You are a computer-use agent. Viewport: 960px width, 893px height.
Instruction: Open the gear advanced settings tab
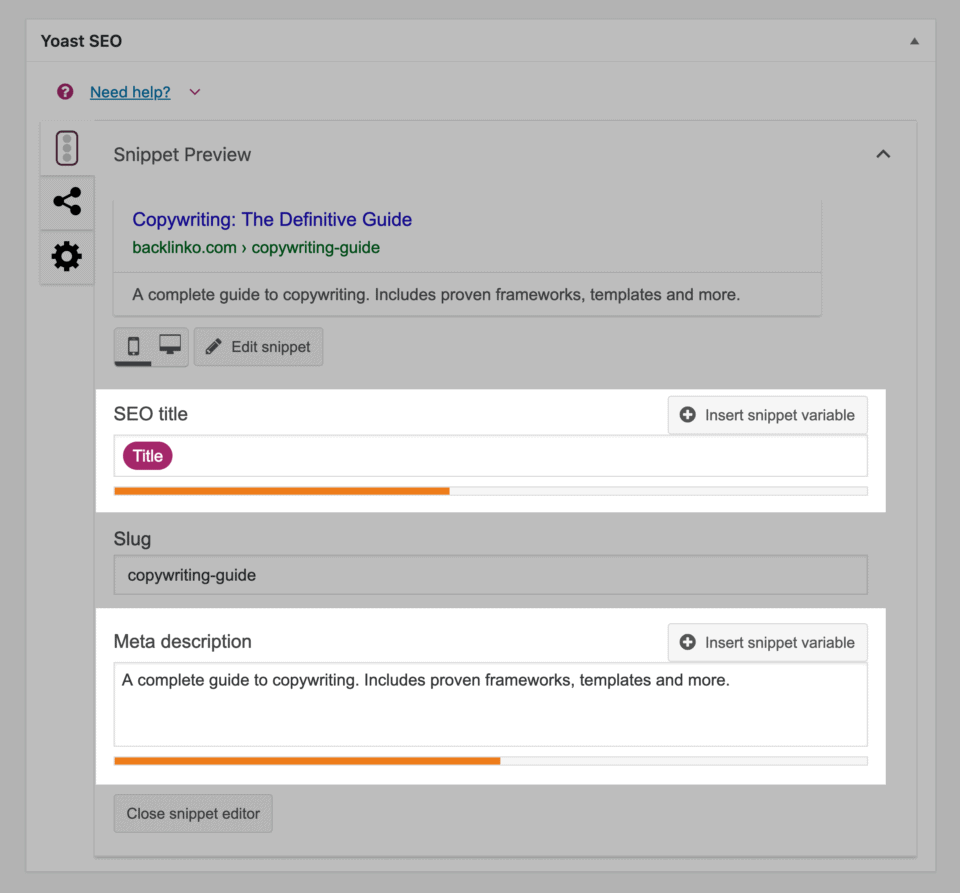67,257
